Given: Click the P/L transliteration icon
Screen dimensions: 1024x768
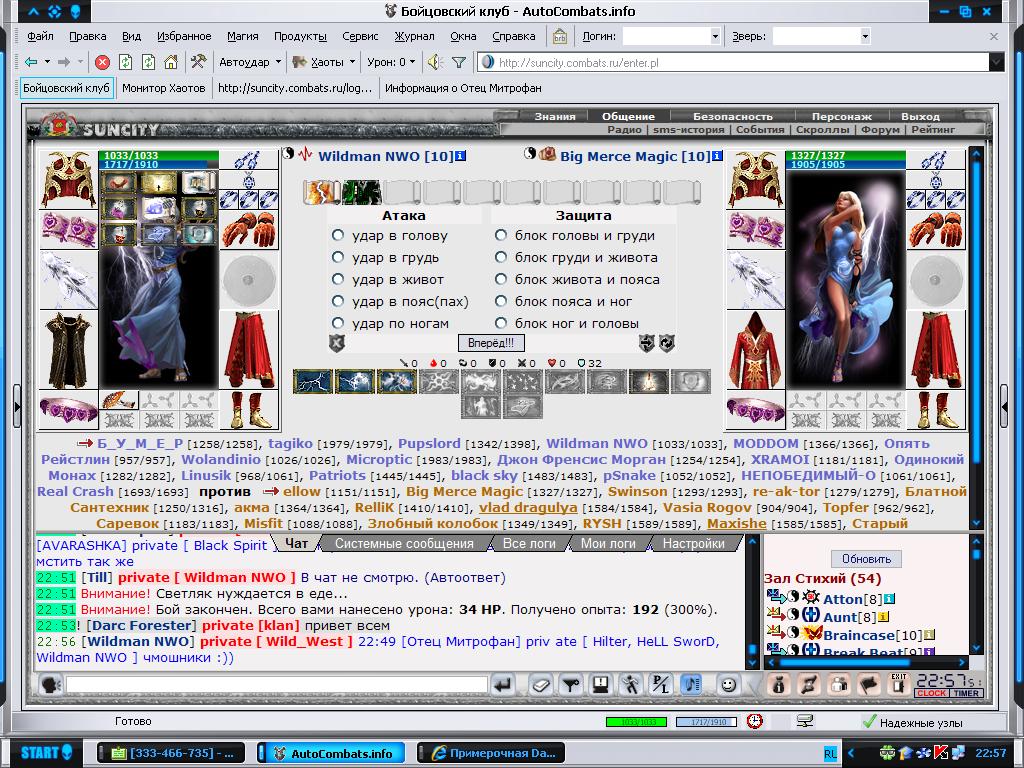Looking at the screenshot, I should tap(661, 684).
